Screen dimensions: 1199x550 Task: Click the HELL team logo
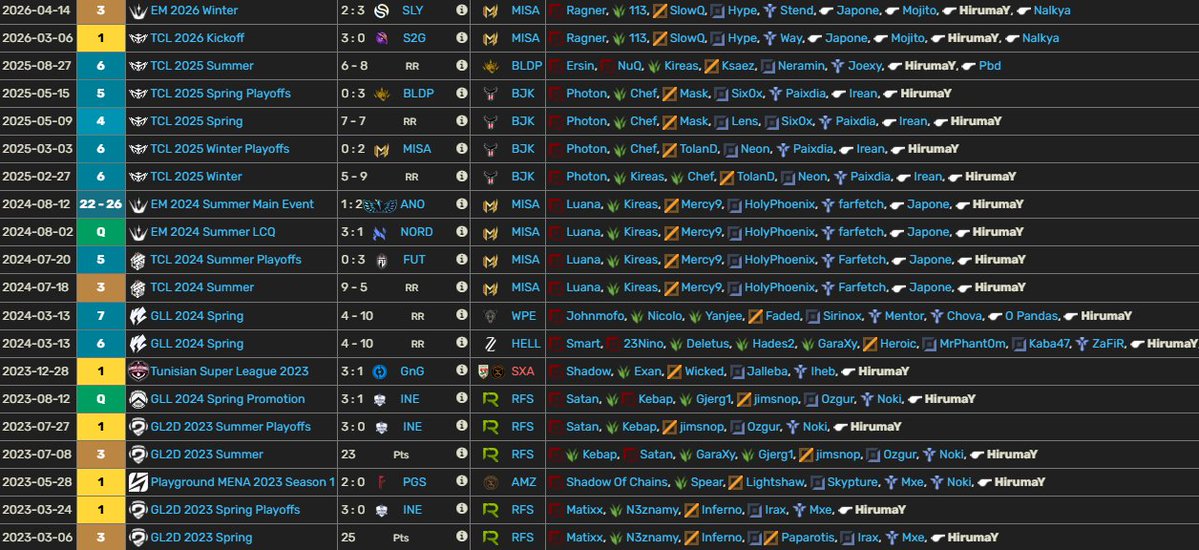point(490,343)
